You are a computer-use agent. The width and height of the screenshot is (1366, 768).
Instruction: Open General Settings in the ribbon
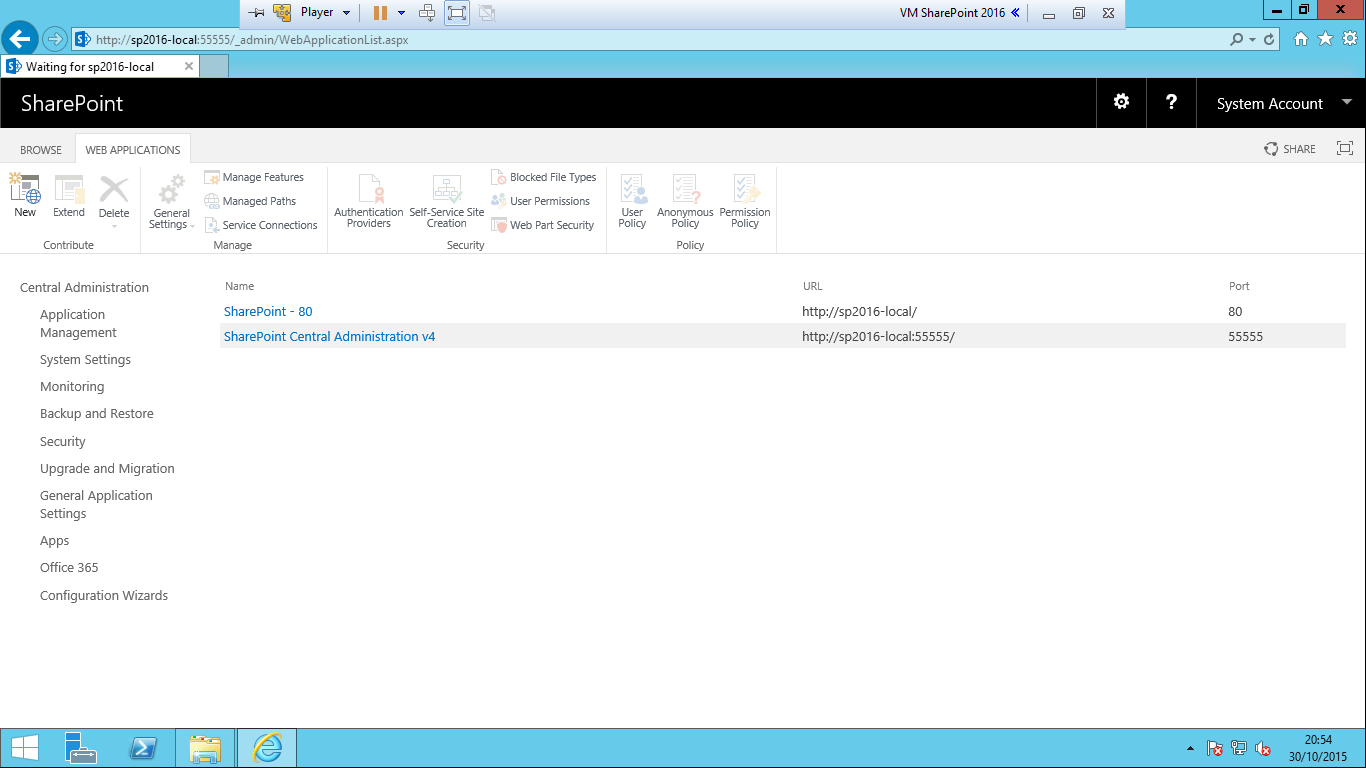pyautogui.click(x=171, y=202)
